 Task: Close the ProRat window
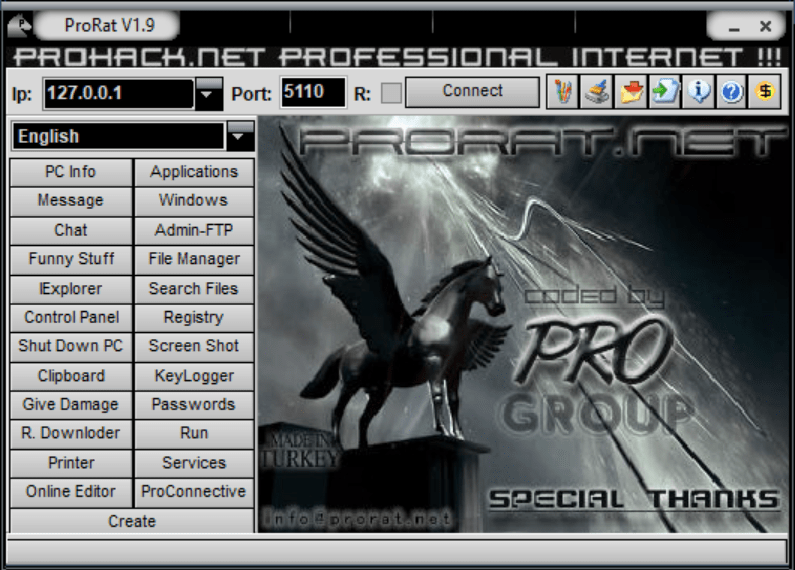pos(766,26)
